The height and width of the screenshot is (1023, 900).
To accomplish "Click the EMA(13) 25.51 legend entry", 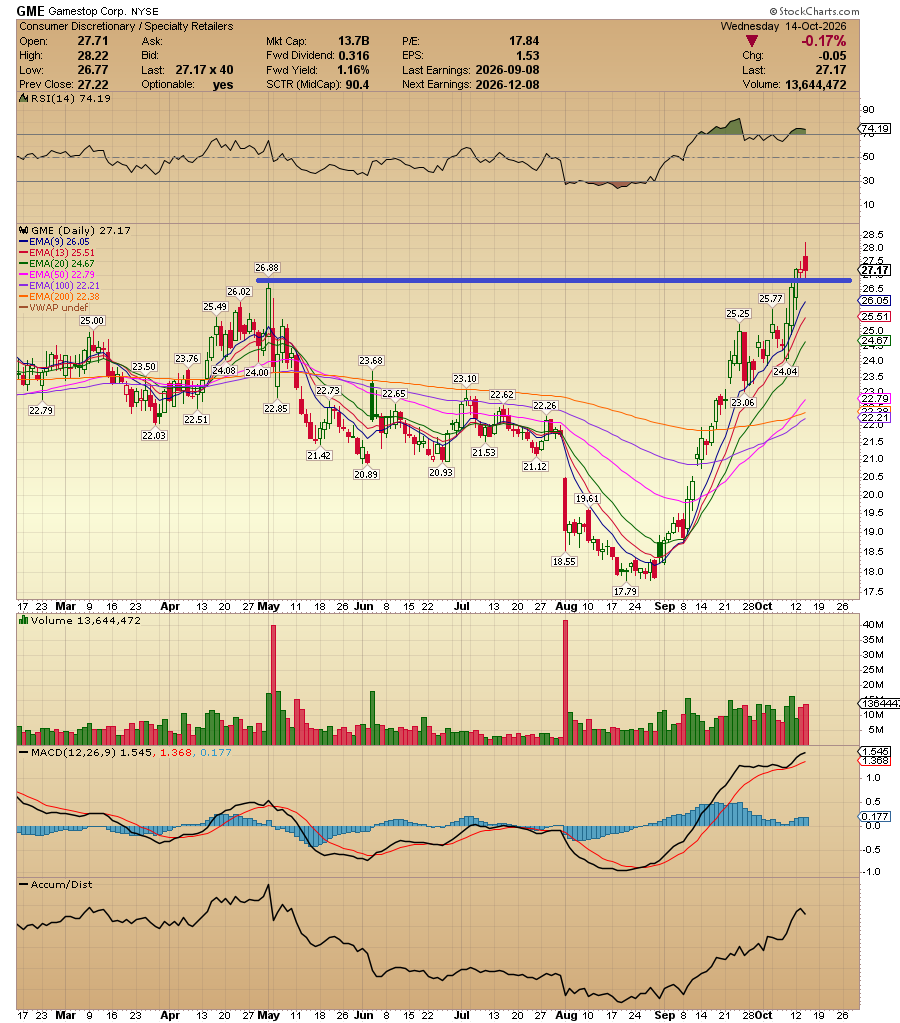I will point(57,252).
